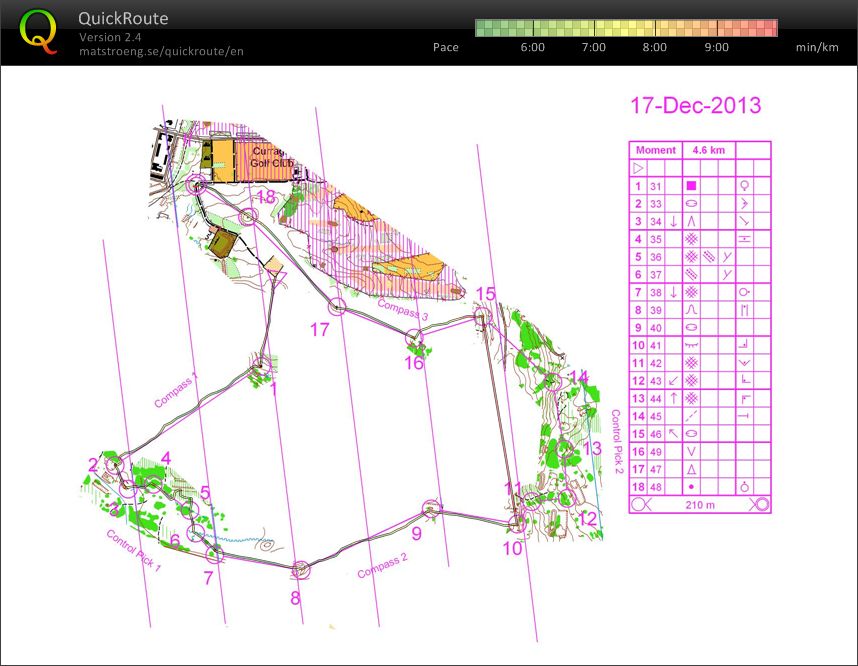The image size is (858, 666).
Task: Click the northwest arrow in table row 15
Action: pyautogui.click(x=674, y=433)
